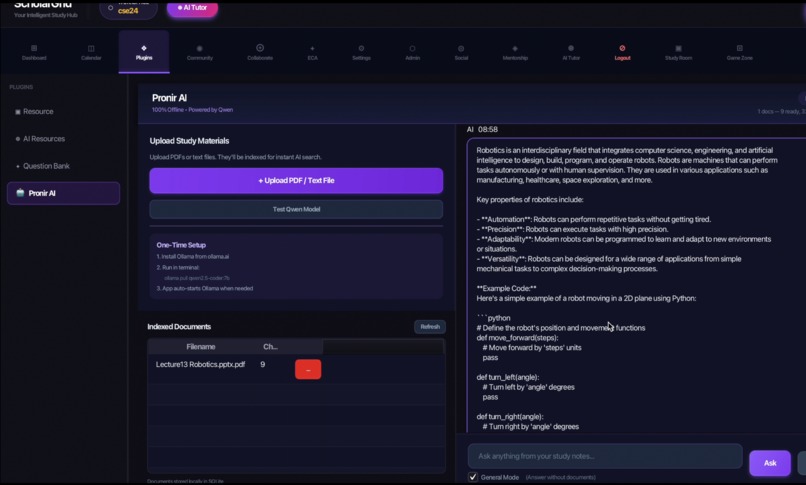Click the Answer without documents hint
This screenshot has width=806, height=485.
pos(560,477)
